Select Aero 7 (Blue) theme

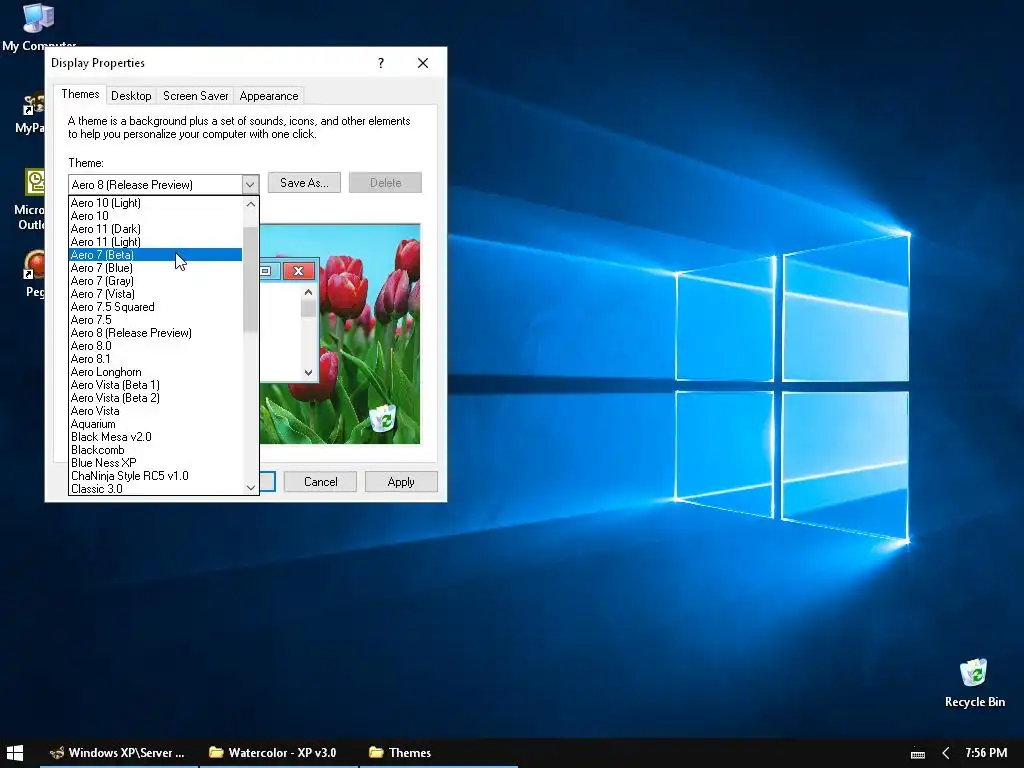pos(155,268)
